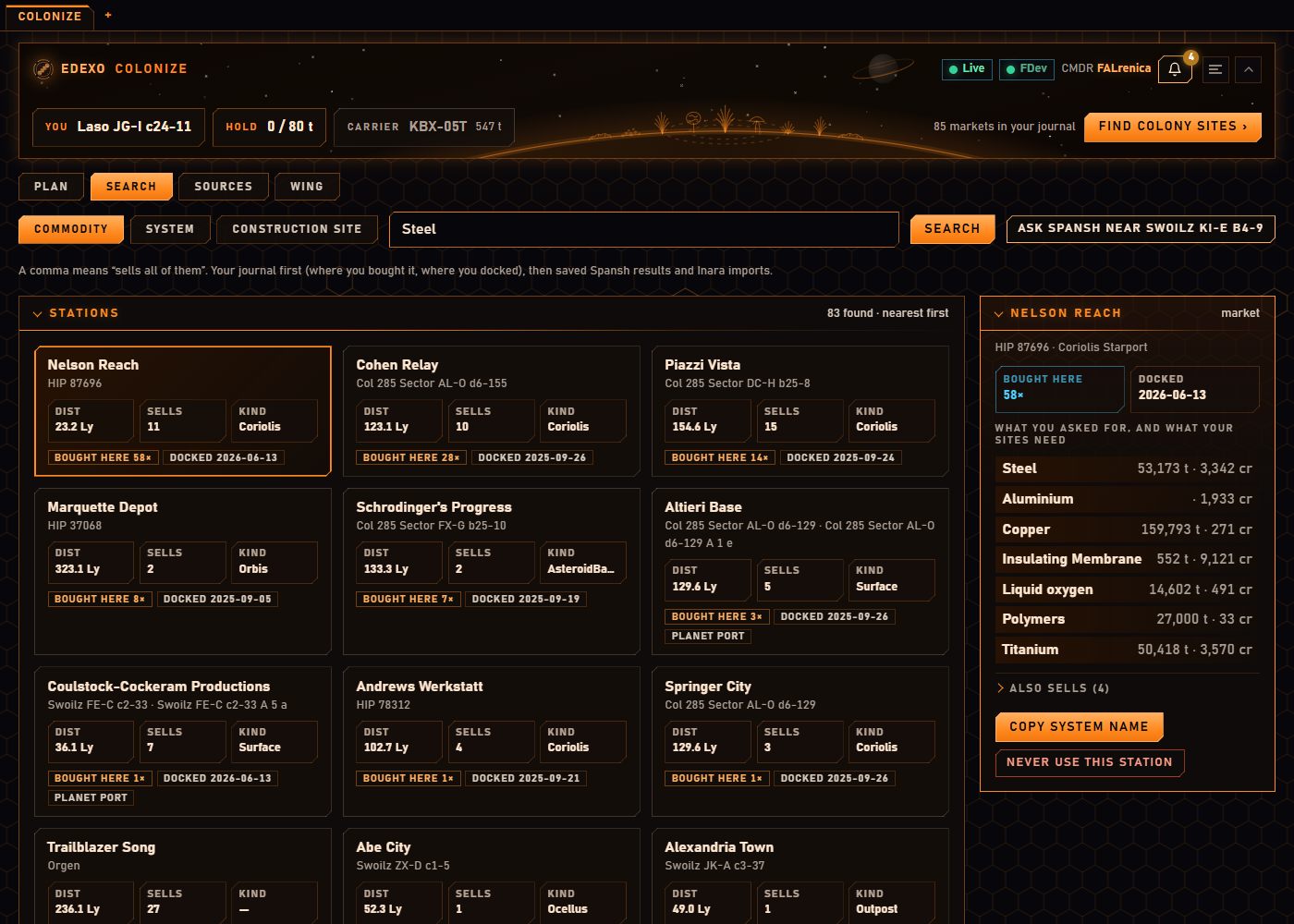Open the Andrews Werkstatt station card
Screen dimensions: 1294x924
[492, 742]
